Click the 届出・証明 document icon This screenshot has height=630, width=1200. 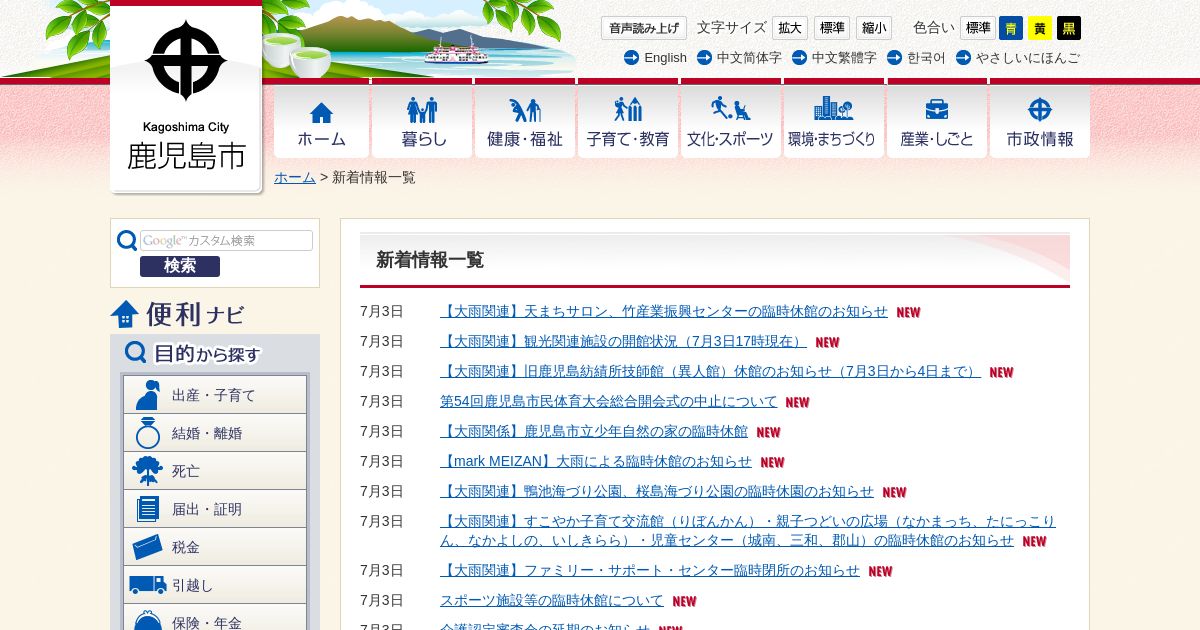(148, 509)
